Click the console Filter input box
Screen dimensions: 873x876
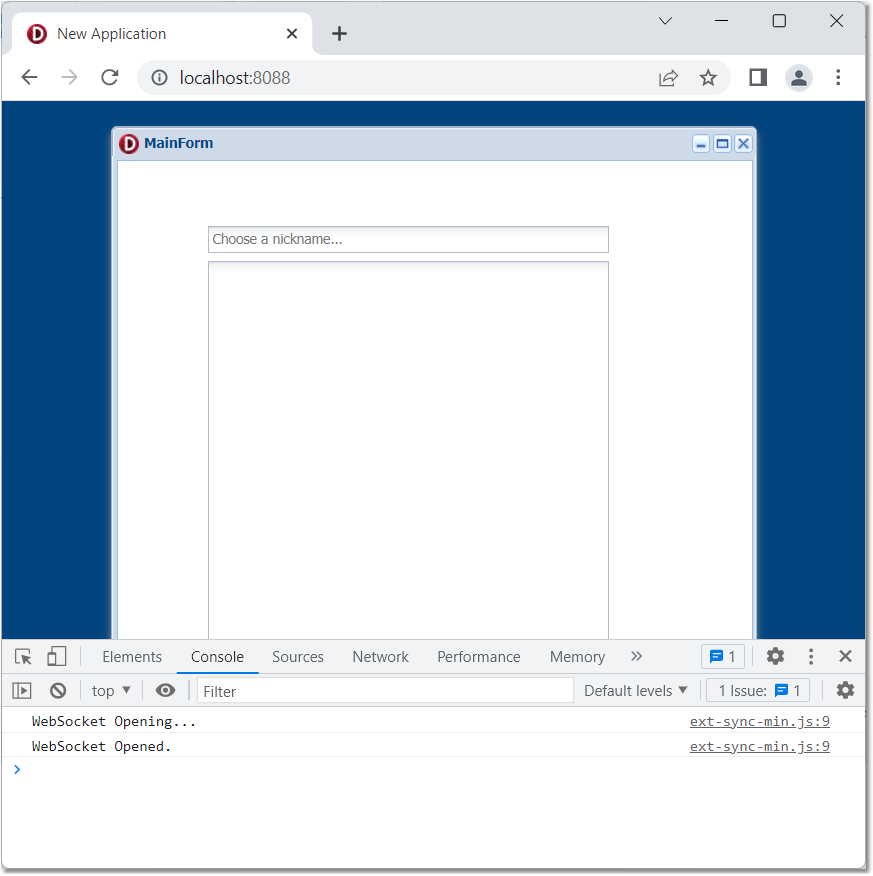tap(385, 690)
